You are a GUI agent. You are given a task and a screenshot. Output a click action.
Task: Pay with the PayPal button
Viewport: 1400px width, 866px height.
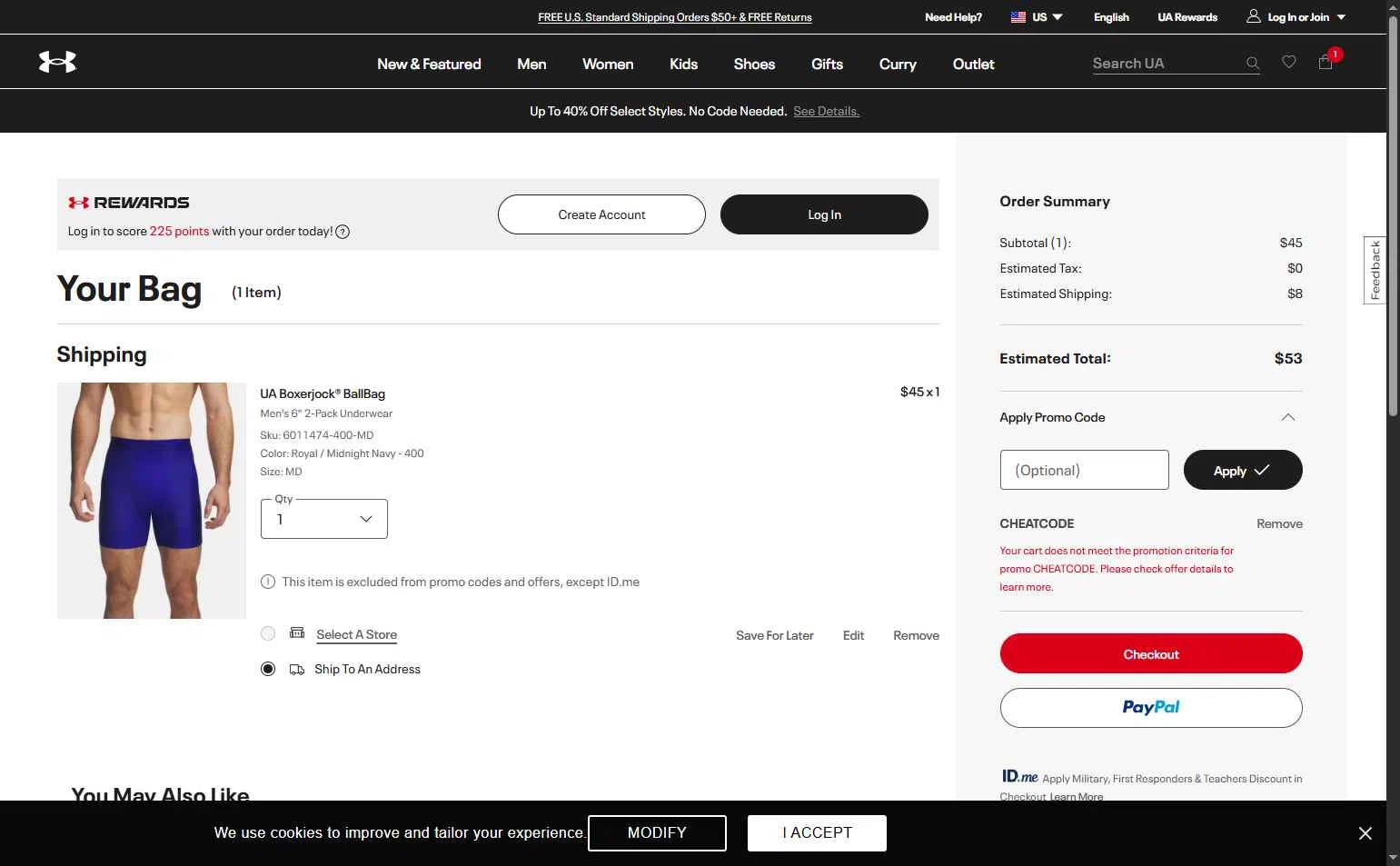point(1151,708)
